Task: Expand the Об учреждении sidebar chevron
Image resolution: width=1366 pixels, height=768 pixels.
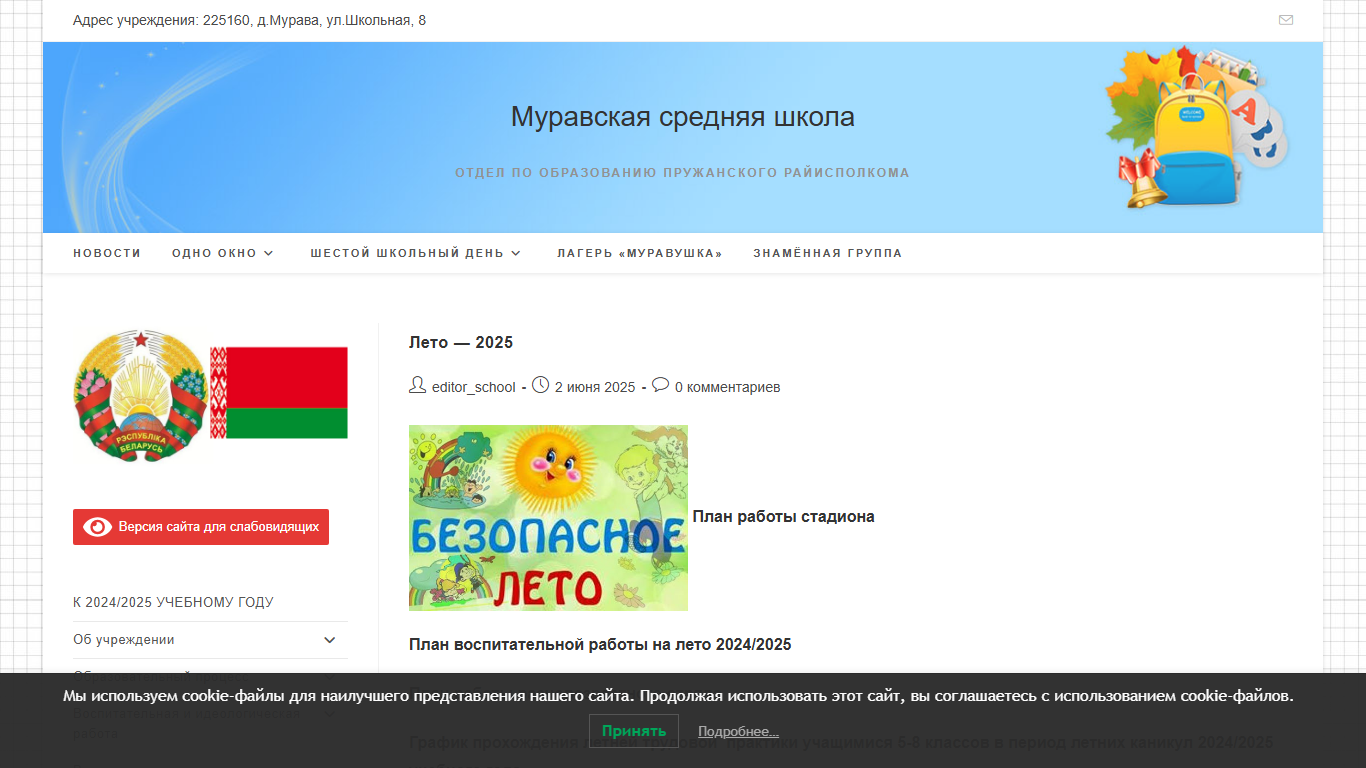Action: point(330,640)
